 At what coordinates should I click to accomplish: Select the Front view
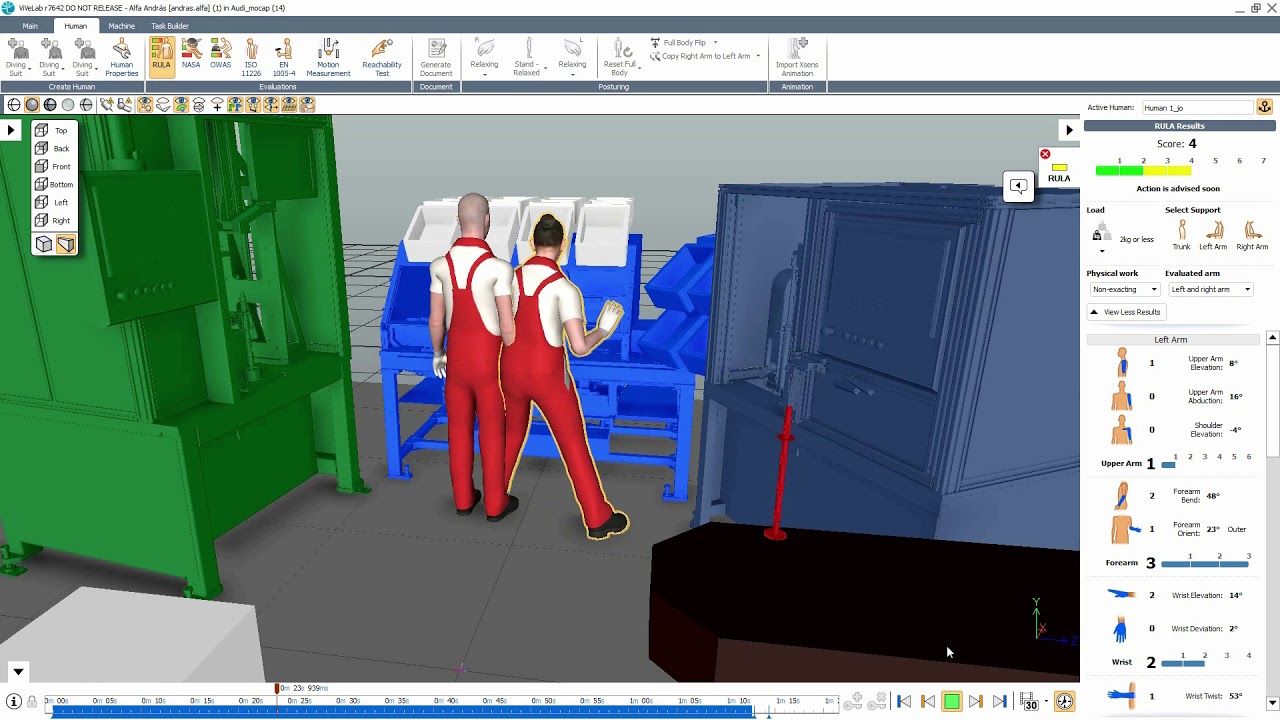point(52,166)
